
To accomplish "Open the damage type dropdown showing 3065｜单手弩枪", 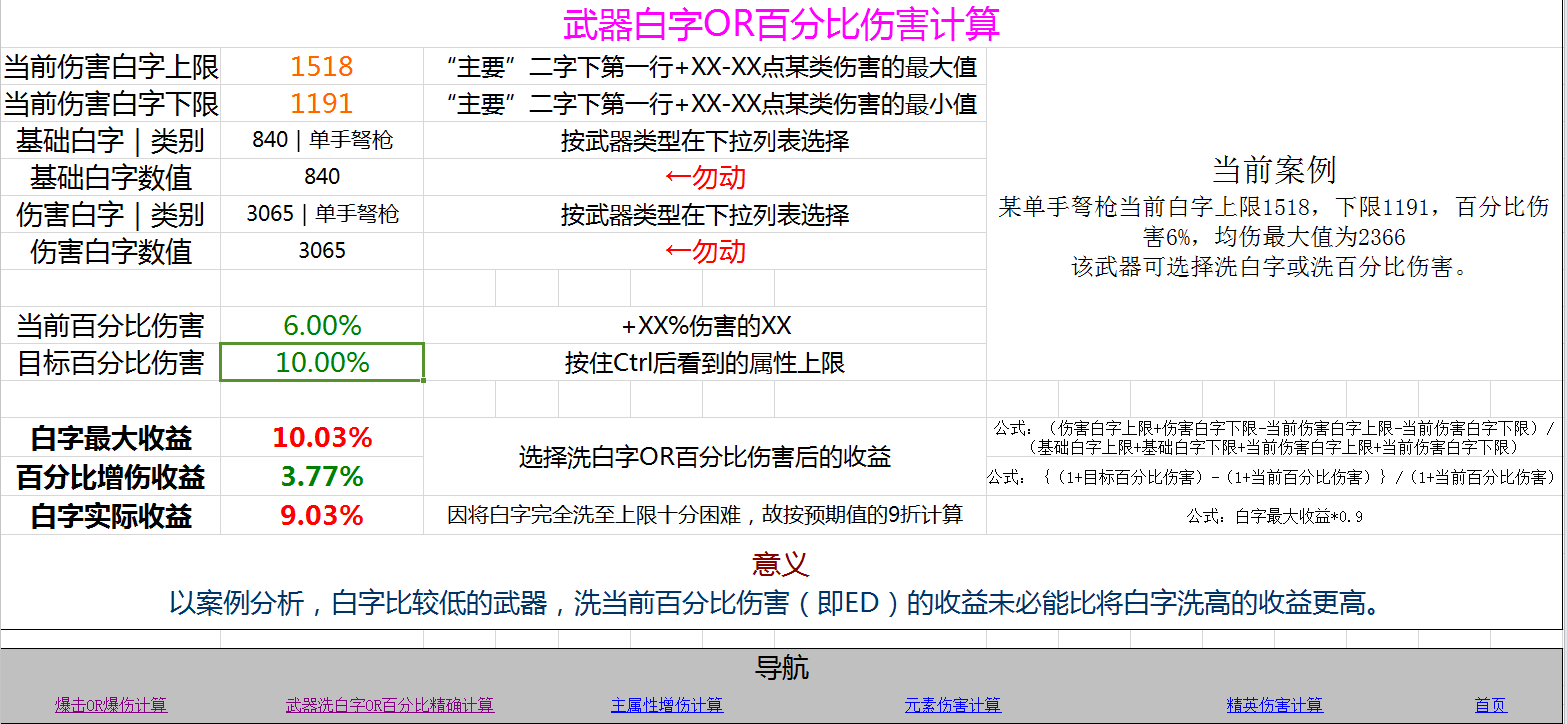I will pyautogui.click(x=321, y=214).
